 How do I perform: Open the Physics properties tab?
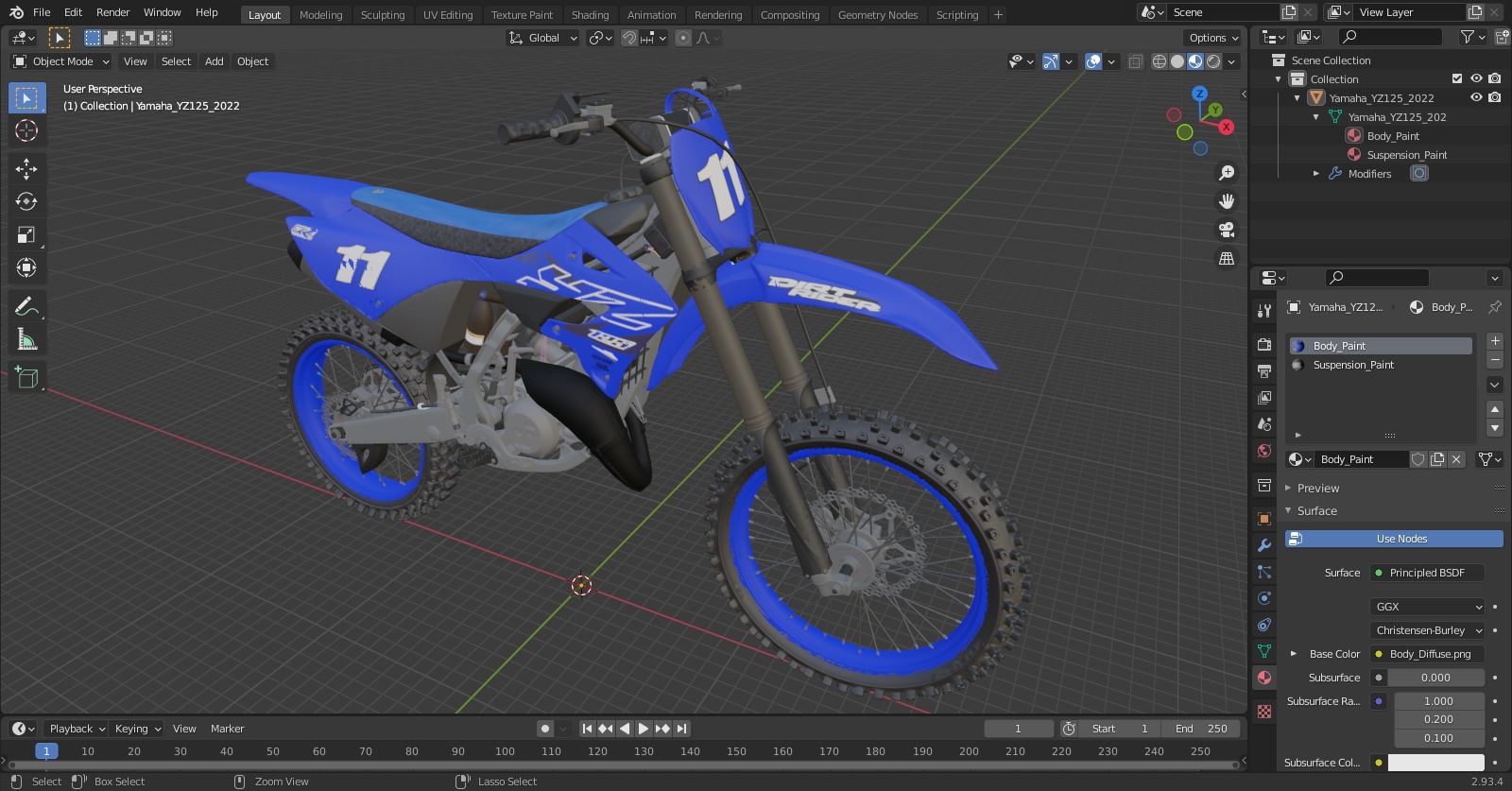1264,598
